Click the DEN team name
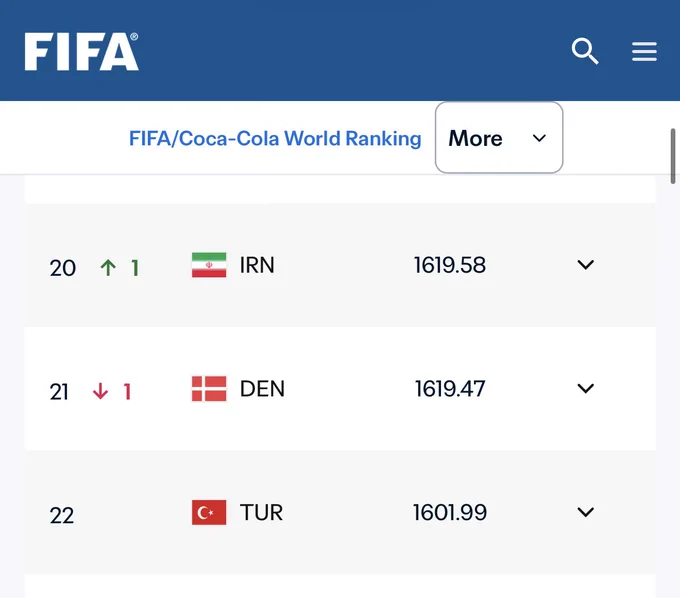 tap(262, 389)
